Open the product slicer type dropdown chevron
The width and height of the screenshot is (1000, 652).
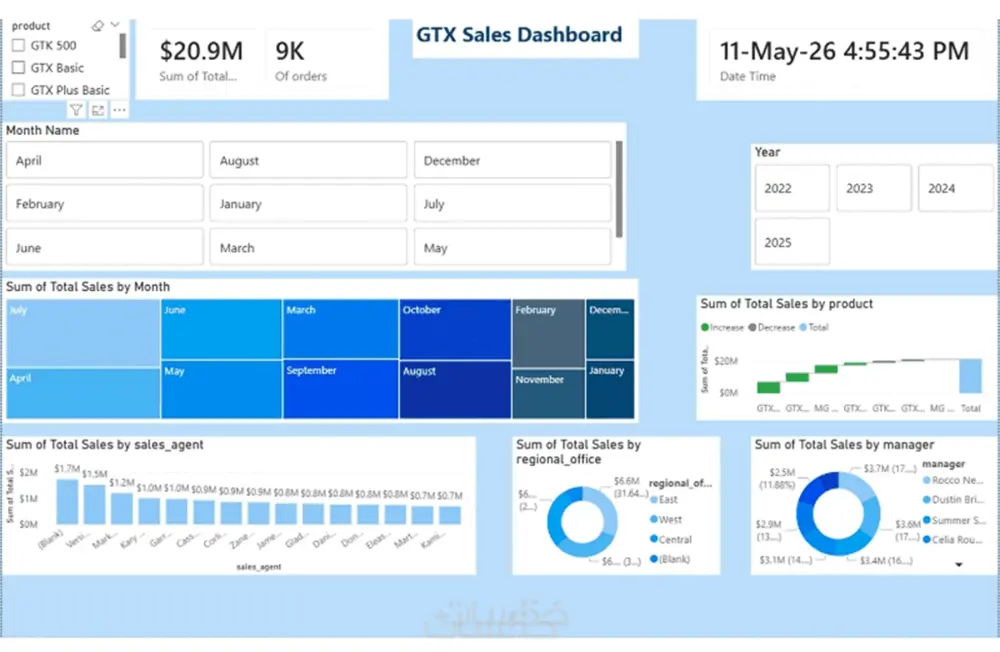click(x=115, y=25)
